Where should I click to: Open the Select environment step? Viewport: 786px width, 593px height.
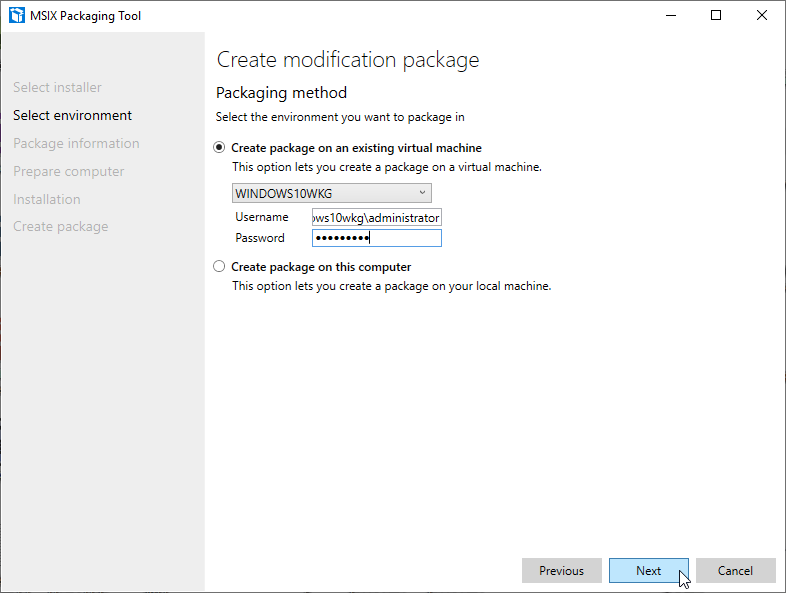[x=72, y=116]
